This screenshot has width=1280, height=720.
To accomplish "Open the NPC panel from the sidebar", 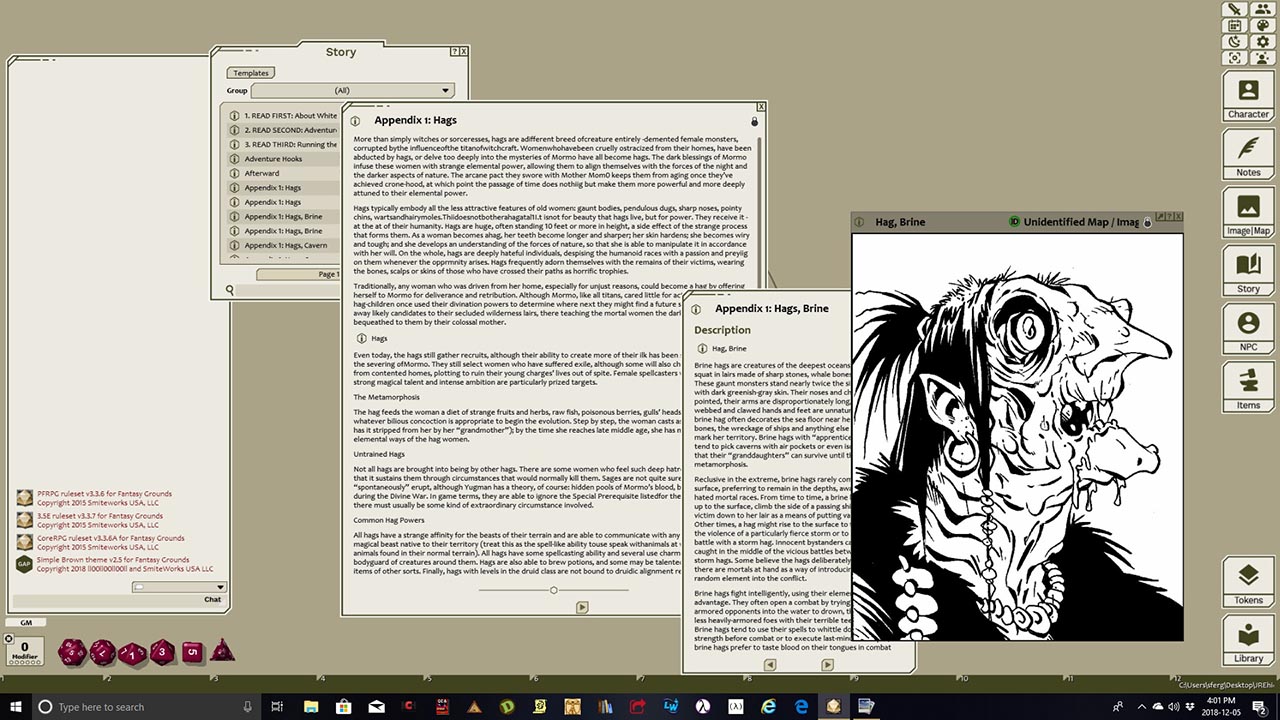I will coord(1247,330).
